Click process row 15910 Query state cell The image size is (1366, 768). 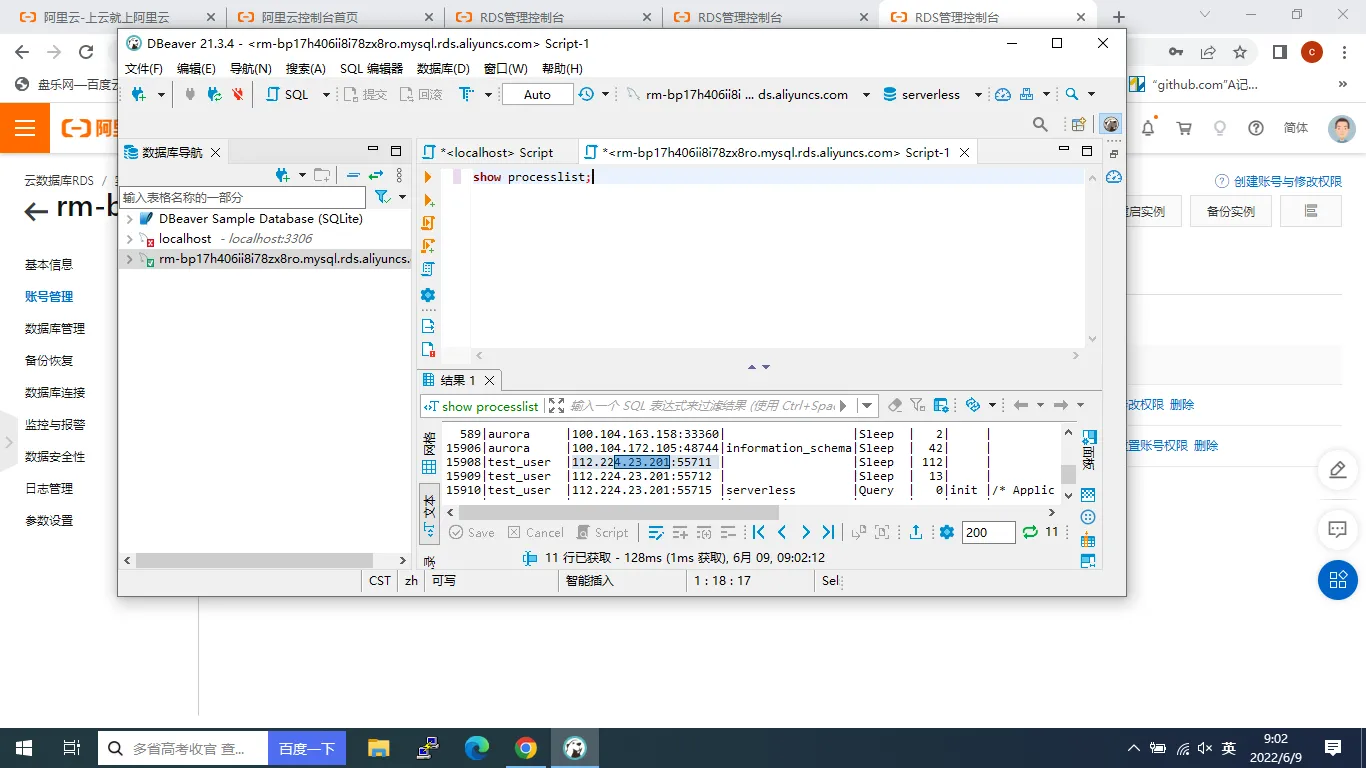point(876,490)
